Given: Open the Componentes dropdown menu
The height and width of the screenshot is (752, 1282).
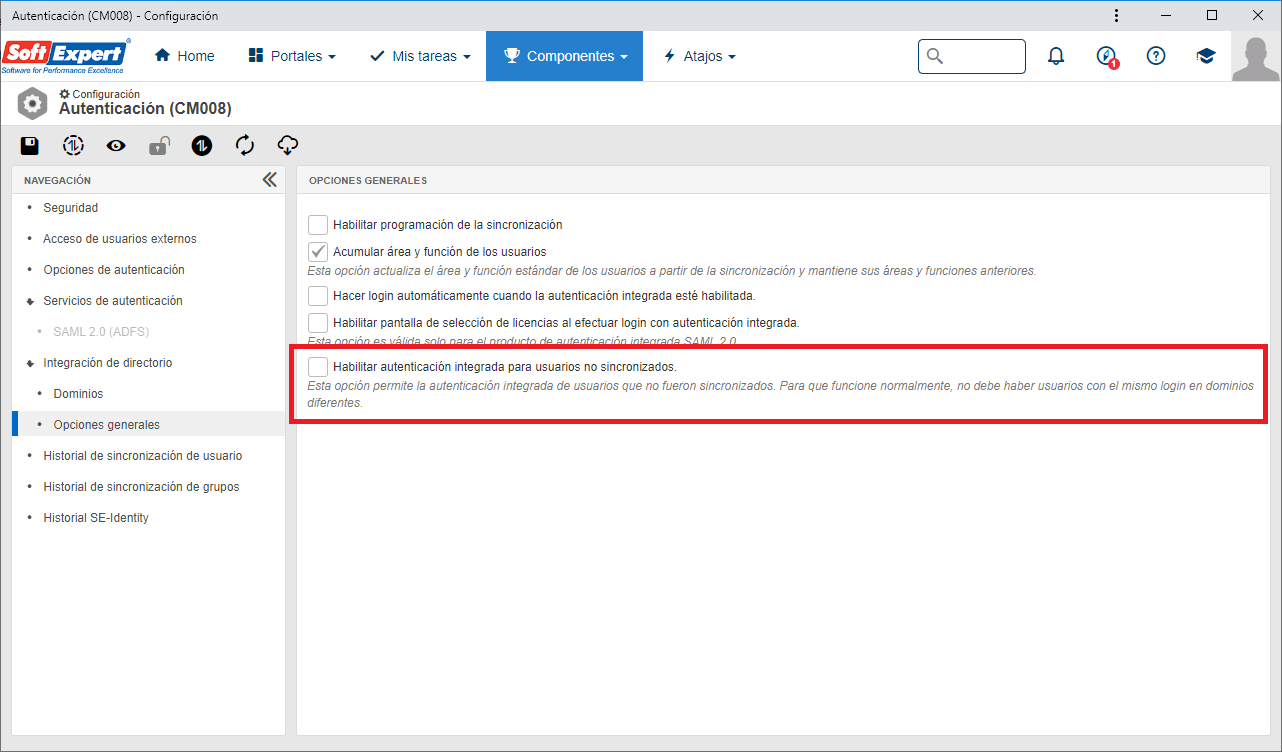Looking at the screenshot, I should pos(564,56).
